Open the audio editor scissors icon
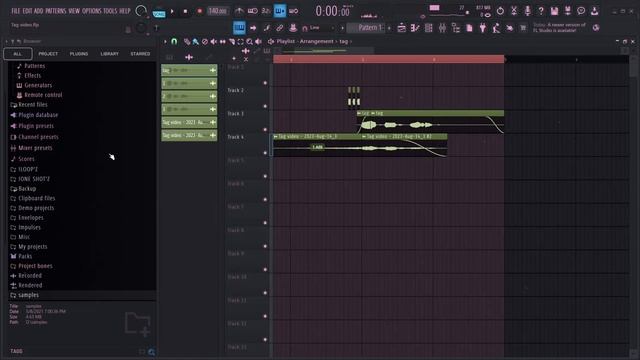Screen dimensions: 640x360 click(514, 11)
